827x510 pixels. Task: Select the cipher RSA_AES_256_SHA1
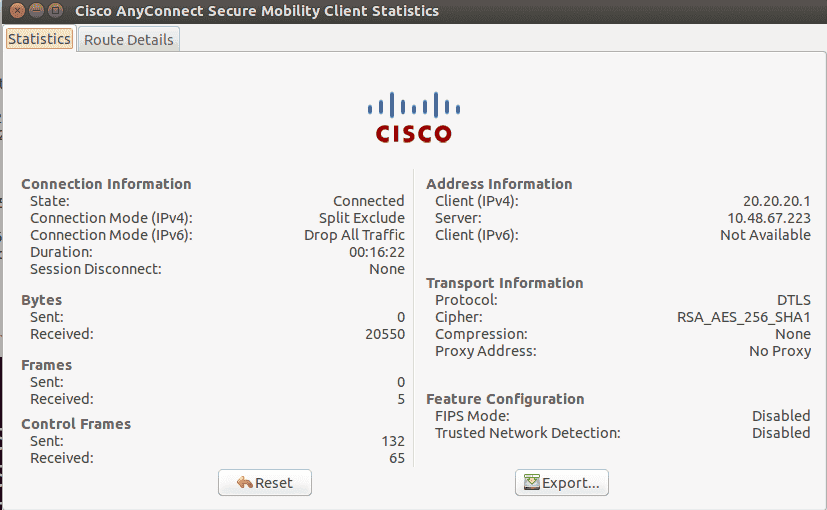click(x=744, y=317)
